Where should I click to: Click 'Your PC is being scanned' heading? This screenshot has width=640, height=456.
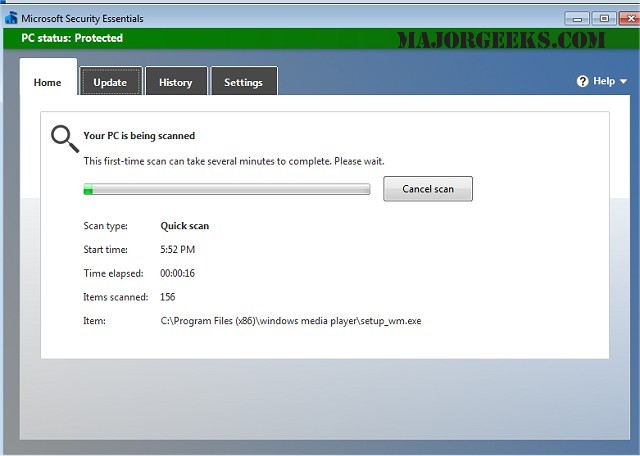(x=139, y=136)
